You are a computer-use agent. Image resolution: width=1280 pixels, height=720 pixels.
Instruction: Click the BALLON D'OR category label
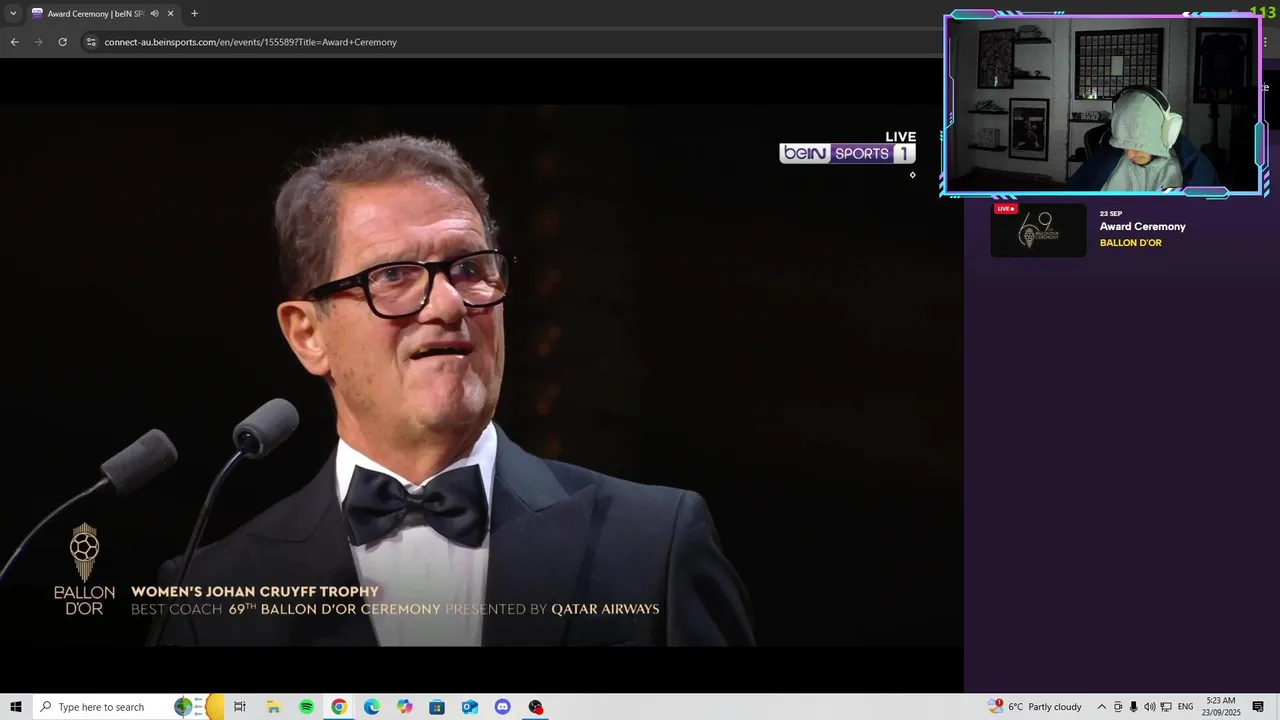(1130, 243)
